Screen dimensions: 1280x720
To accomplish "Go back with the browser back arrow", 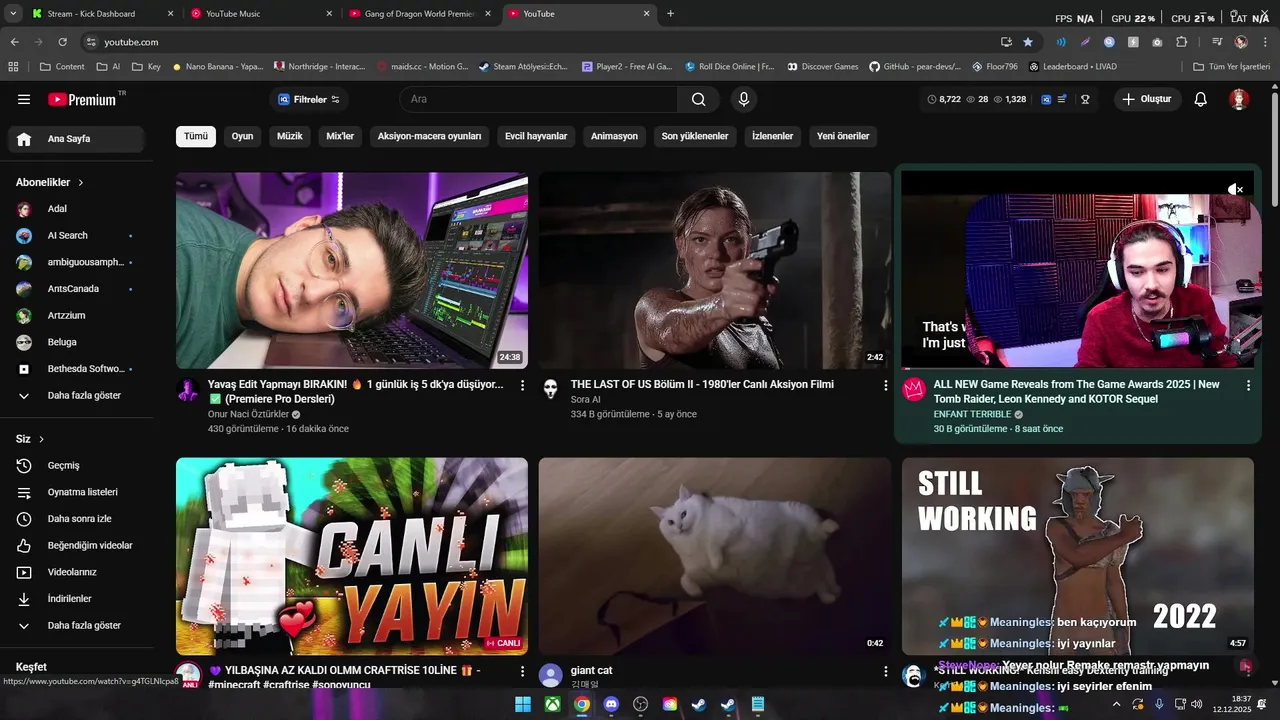I will click(14, 42).
